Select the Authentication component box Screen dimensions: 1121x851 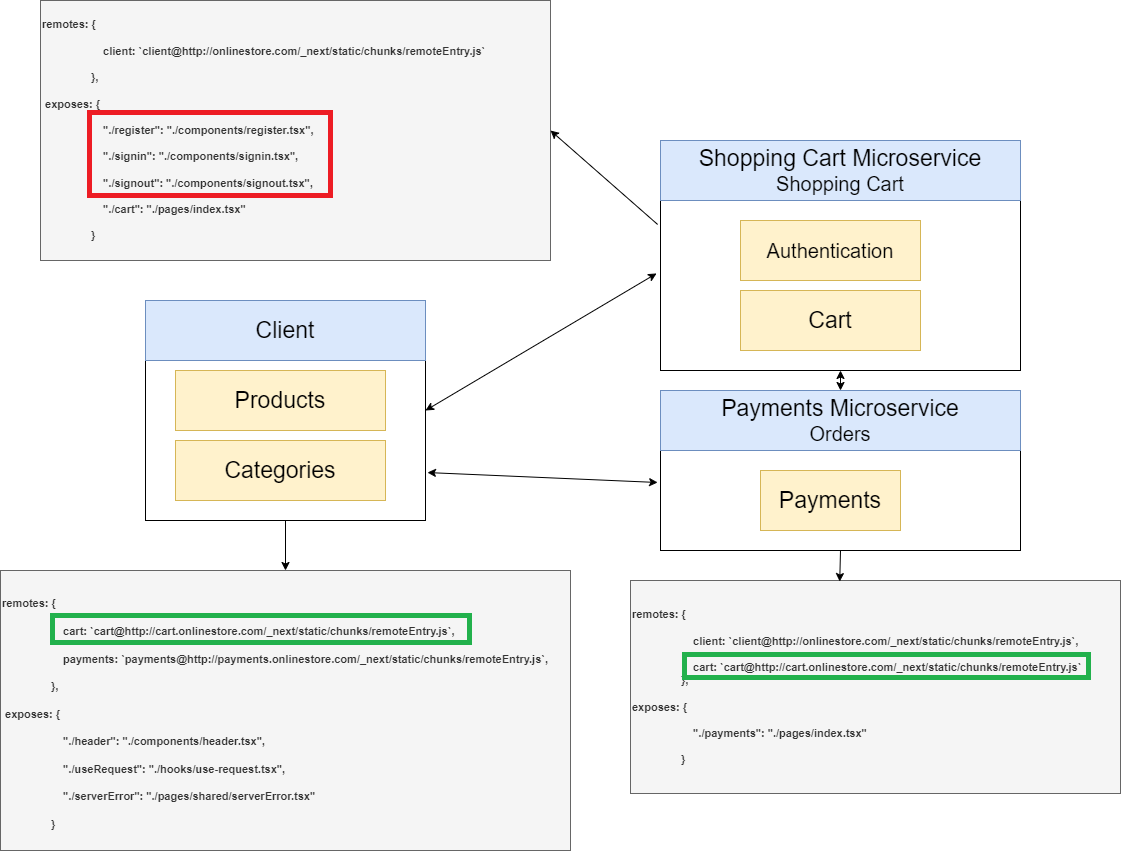[x=830, y=251]
